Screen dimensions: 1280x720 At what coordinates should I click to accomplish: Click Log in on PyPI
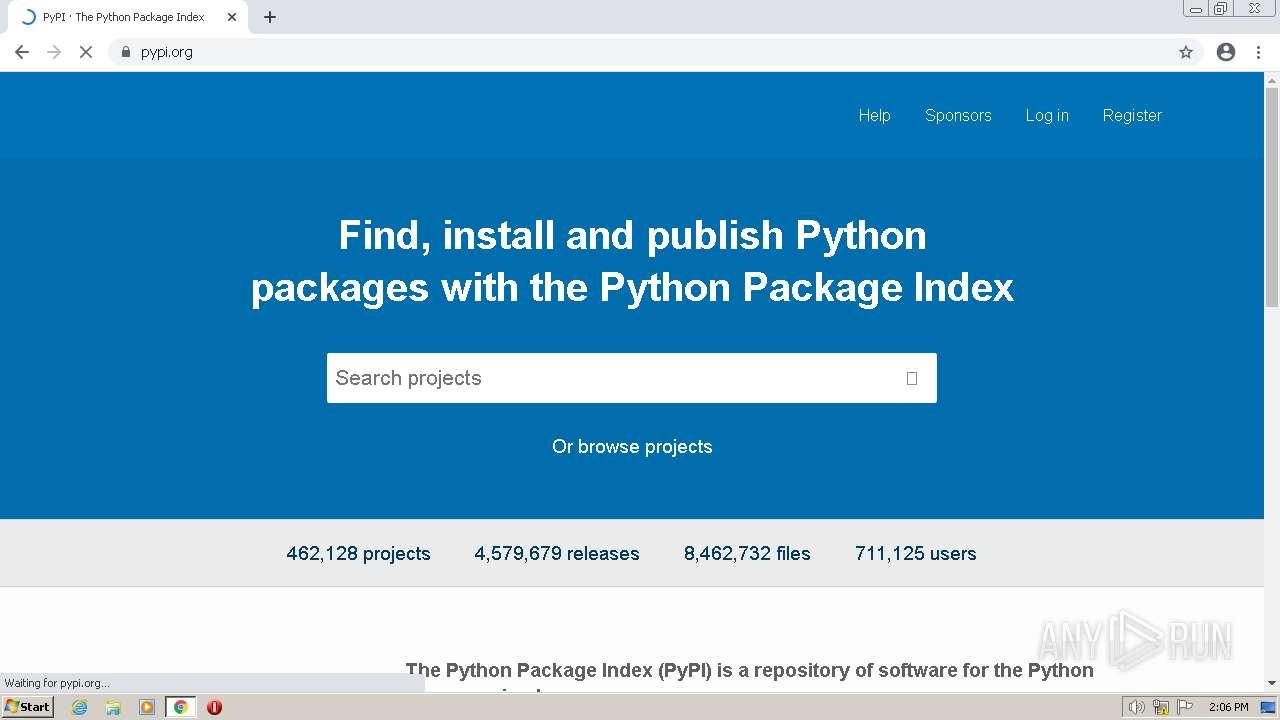coord(1047,115)
